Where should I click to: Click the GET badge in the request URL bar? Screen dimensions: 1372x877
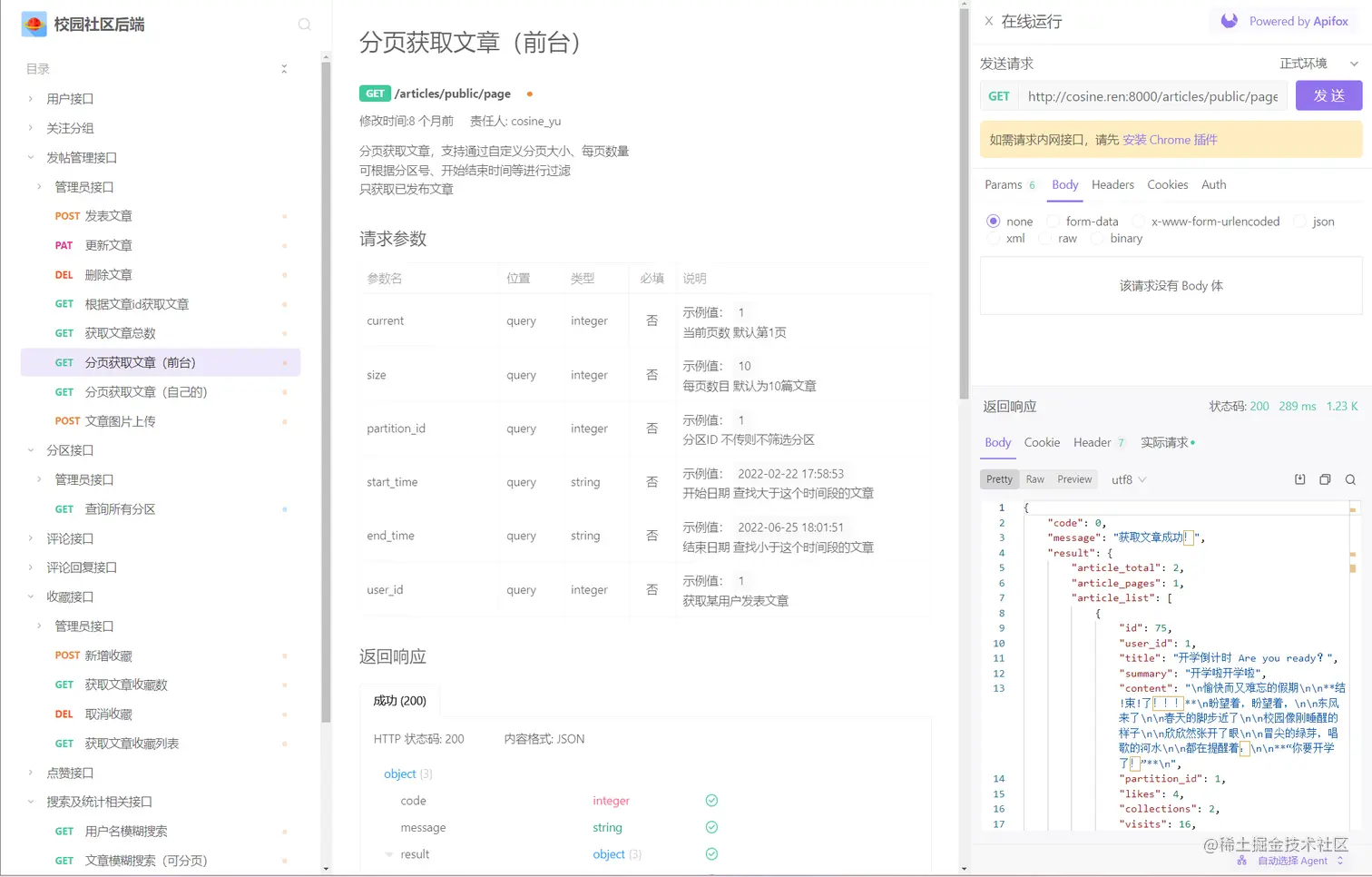[x=999, y=96]
